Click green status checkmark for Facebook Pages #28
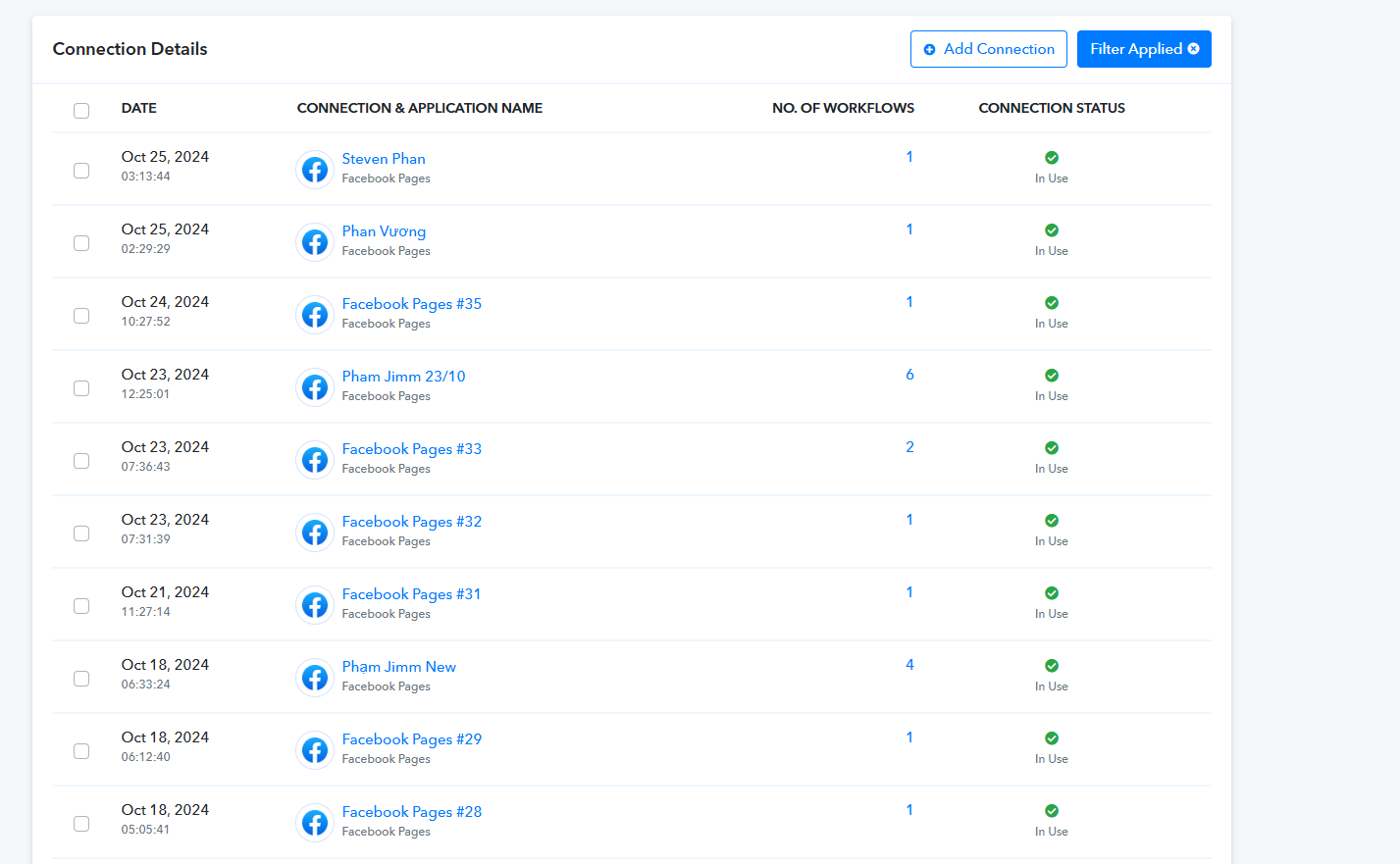The height and width of the screenshot is (864, 1400). click(x=1052, y=811)
